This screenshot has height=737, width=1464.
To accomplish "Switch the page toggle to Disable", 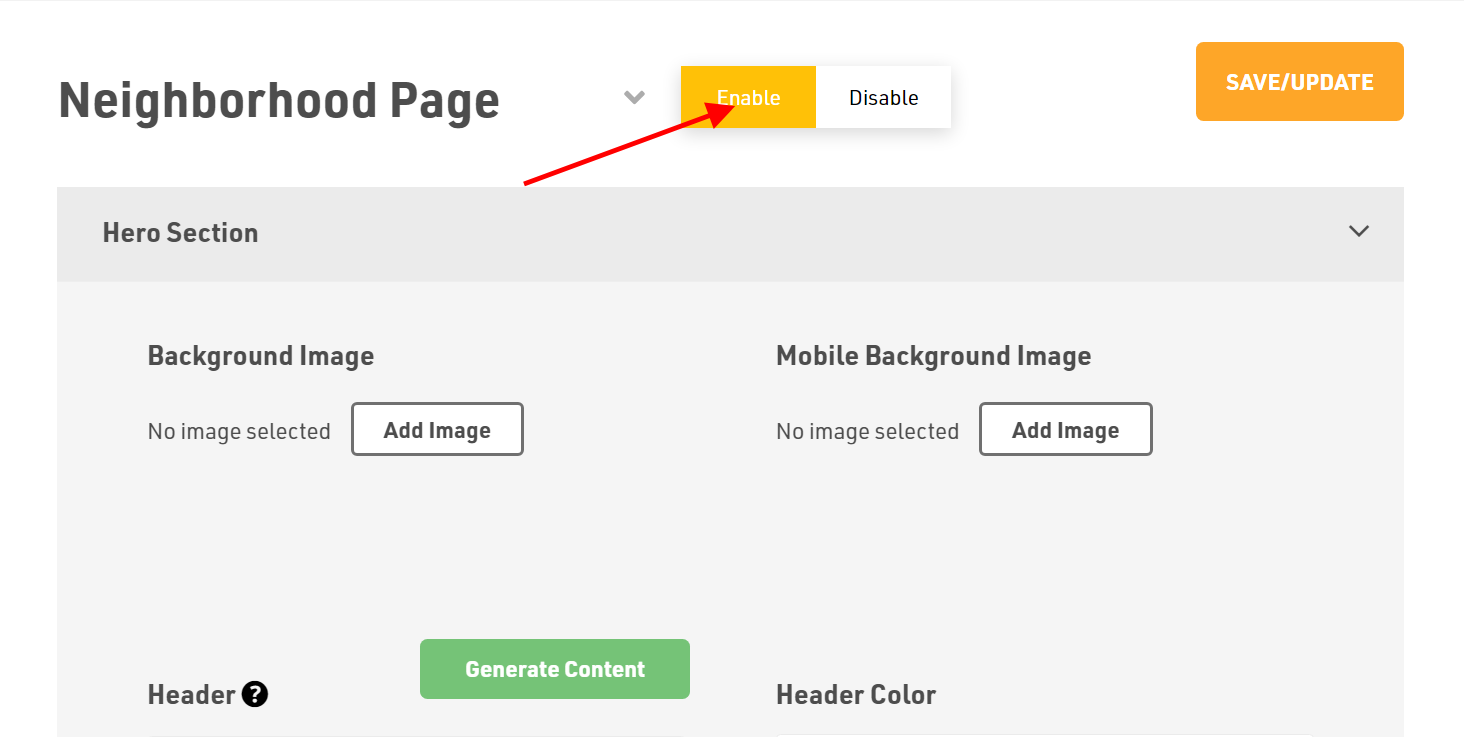I will [883, 98].
